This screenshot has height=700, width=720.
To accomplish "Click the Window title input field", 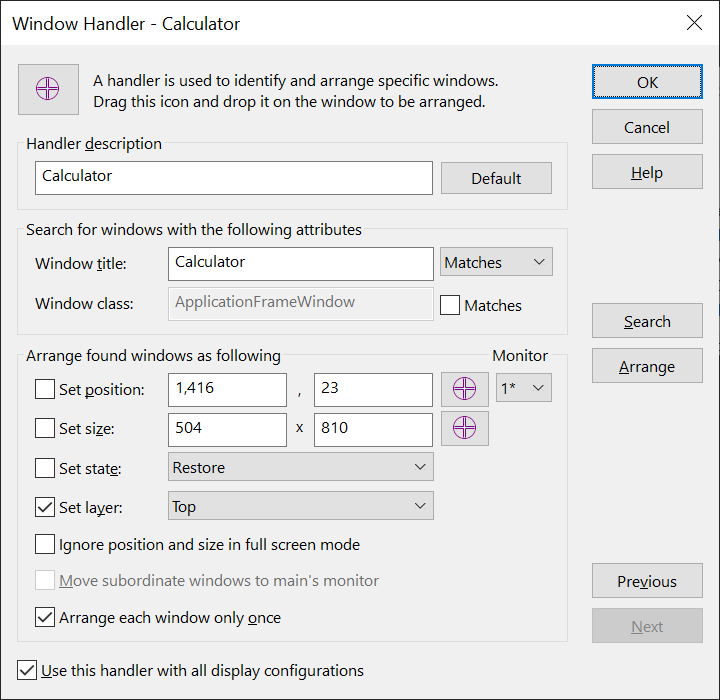I will pyautogui.click(x=301, y=264).
